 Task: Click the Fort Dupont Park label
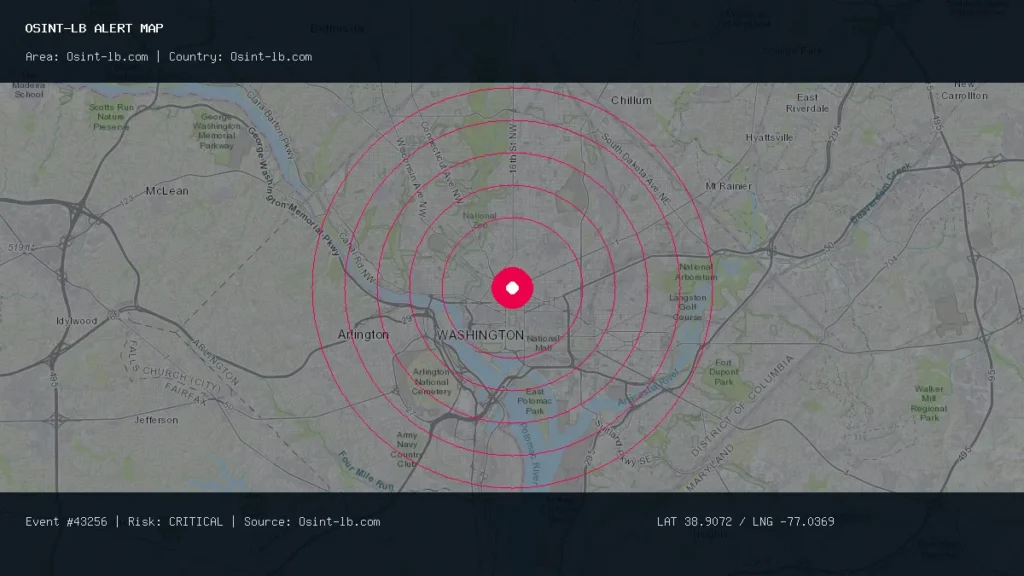click(724, 372)
